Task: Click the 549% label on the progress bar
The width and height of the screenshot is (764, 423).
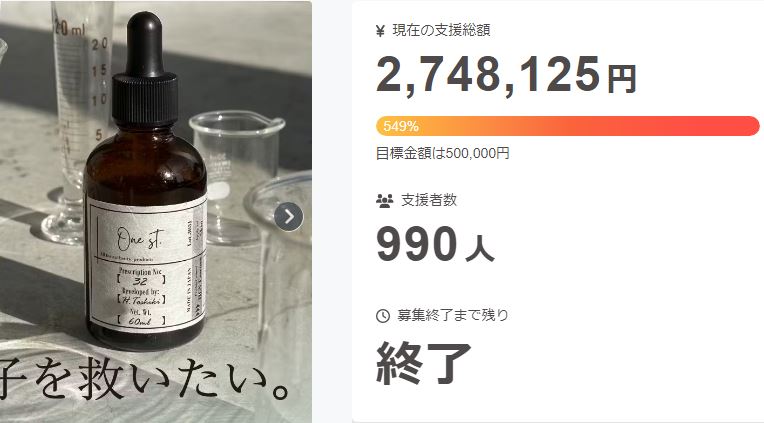Action: (401, 127)
